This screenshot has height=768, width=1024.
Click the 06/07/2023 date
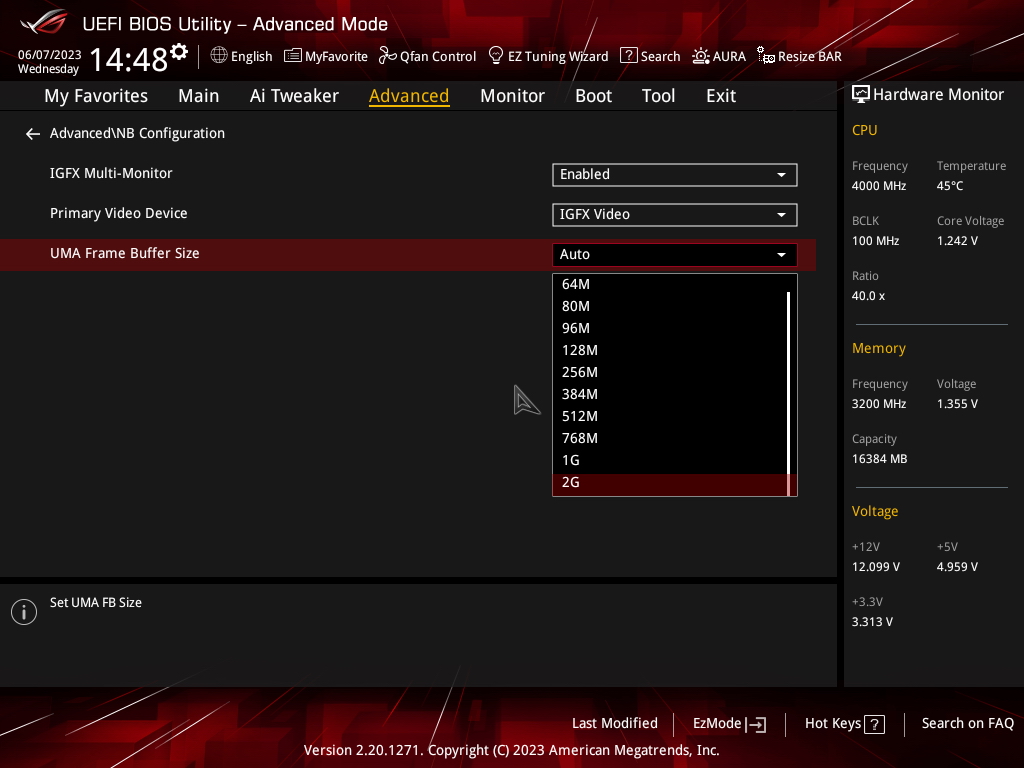tap(50, 55)
